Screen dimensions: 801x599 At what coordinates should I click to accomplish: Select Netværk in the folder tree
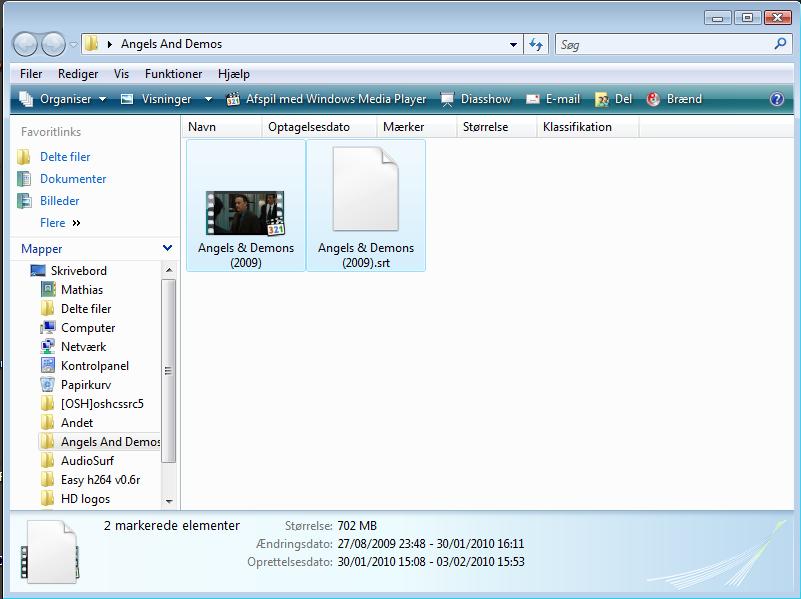tap(83, 347)
